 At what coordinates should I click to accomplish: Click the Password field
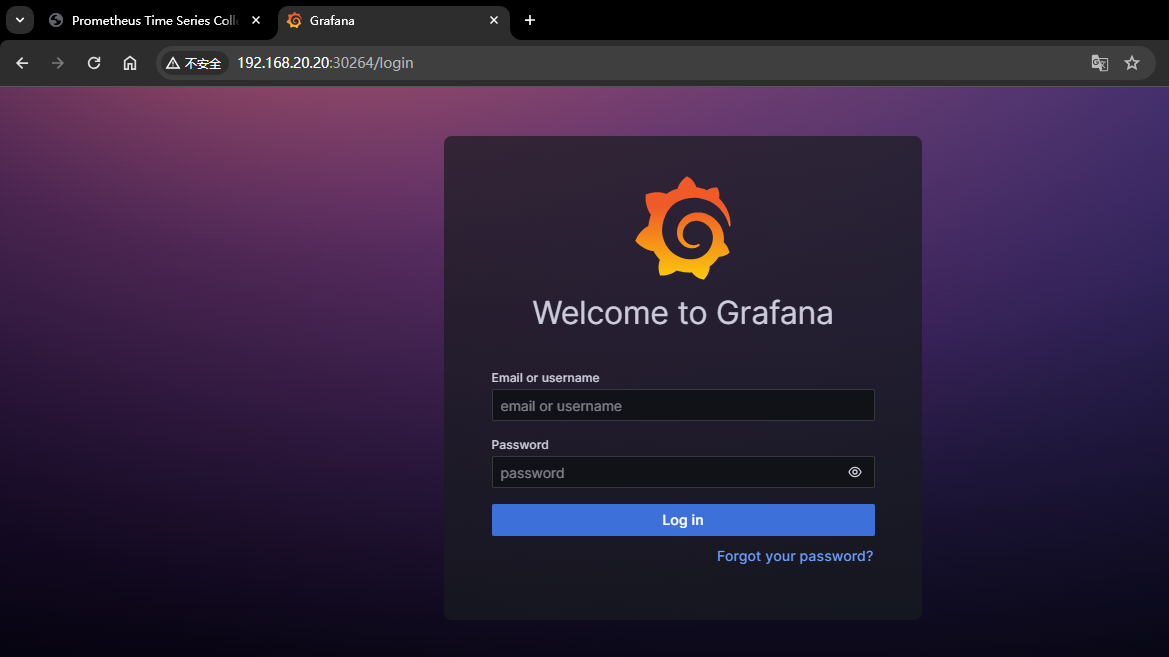click(x=683, y=472)
